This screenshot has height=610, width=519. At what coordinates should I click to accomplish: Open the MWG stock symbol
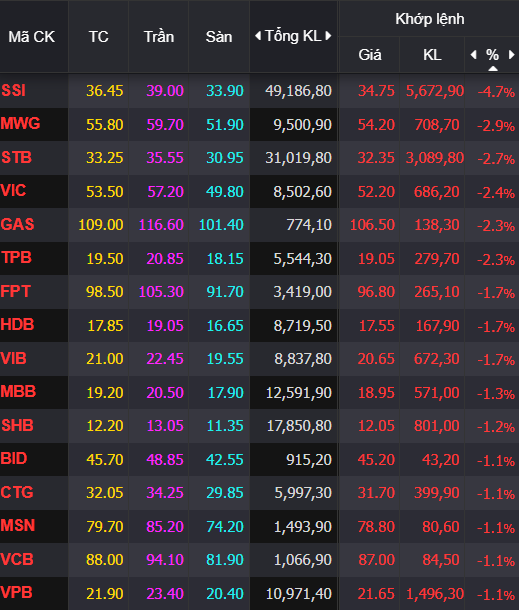(20, 124)
